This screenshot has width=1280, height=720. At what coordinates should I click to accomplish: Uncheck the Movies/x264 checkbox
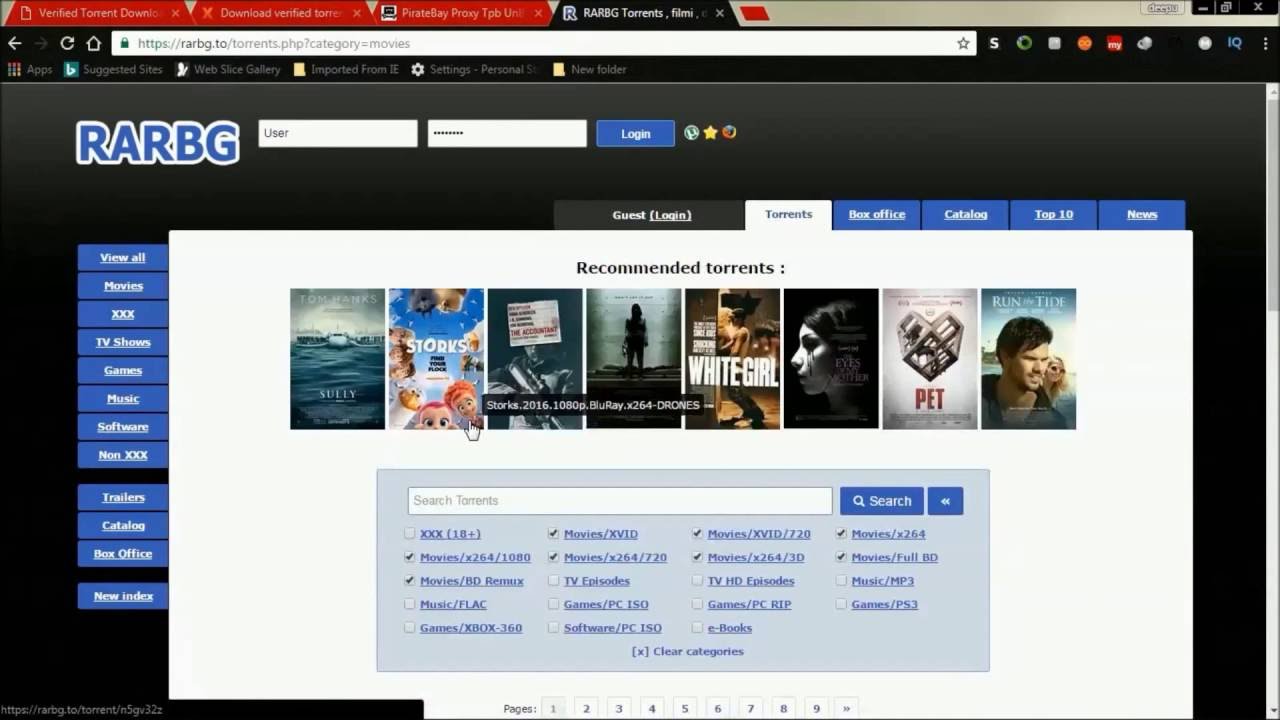tap(841, 534)
